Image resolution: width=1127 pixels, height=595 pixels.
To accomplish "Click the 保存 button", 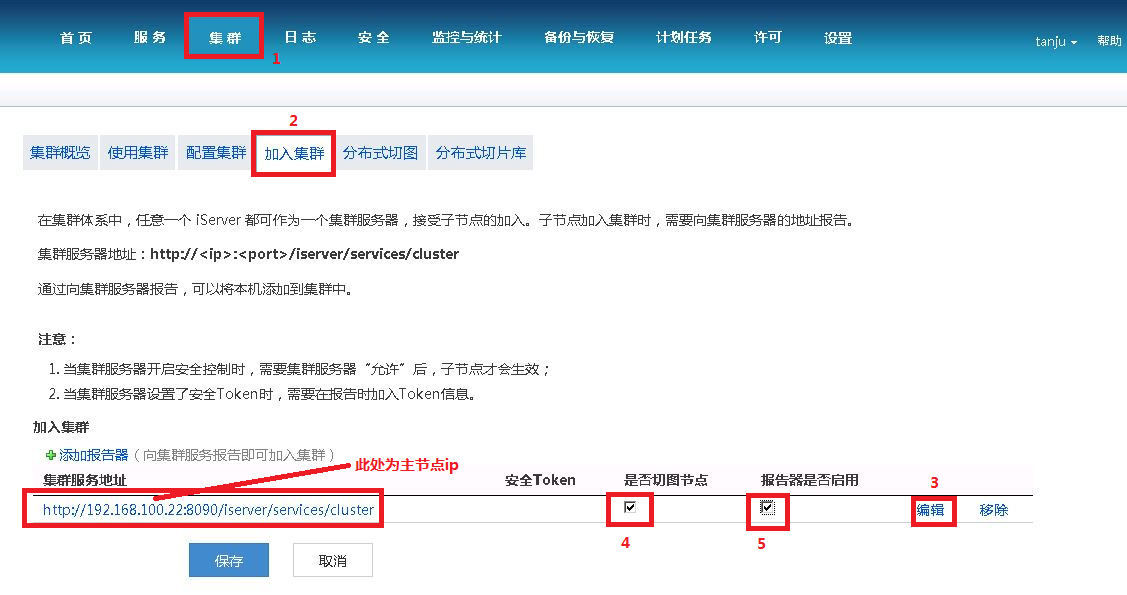I will pyautogui.click(x=228, y=559).
